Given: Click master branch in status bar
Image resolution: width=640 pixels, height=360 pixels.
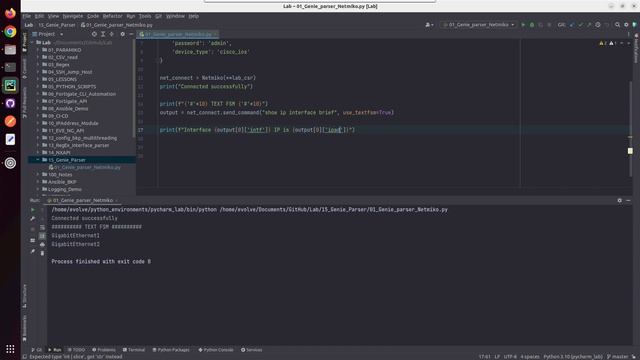Looking at the screenshot, I should pos(617,357).
